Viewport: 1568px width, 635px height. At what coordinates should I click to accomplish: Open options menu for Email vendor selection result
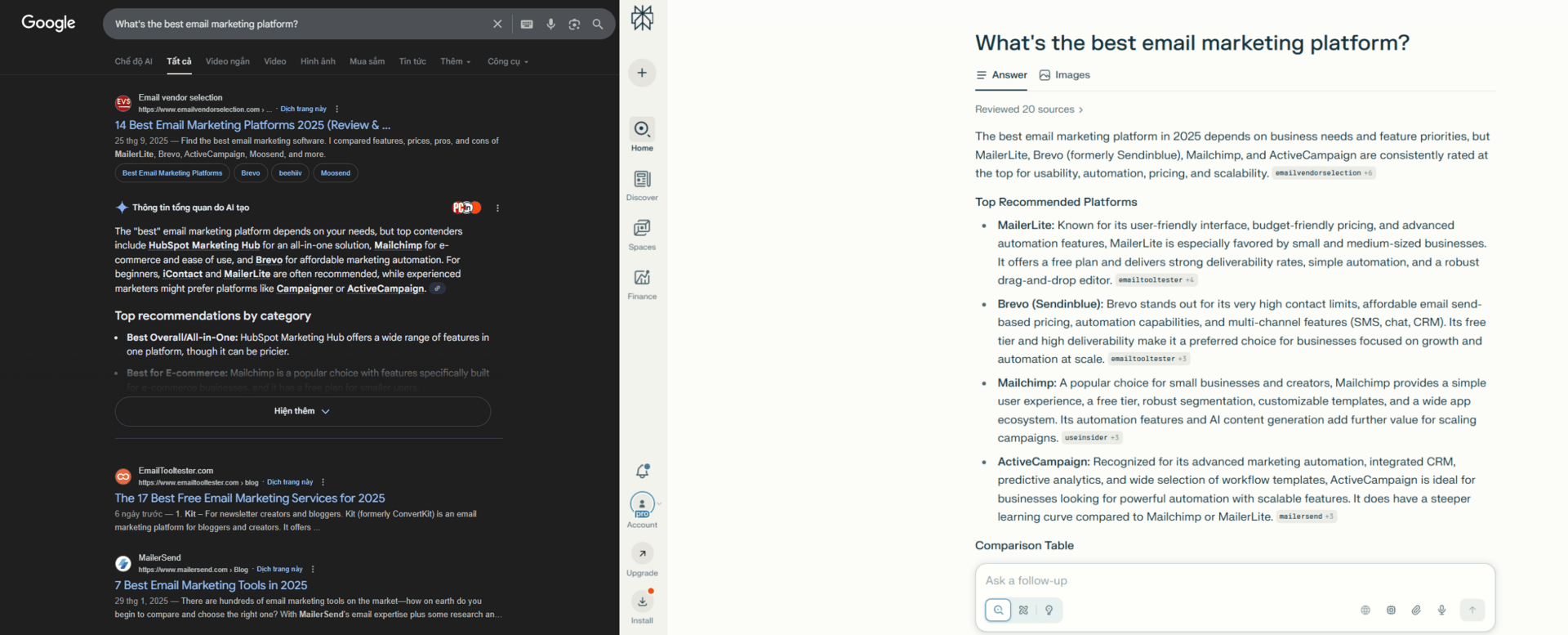click(x=336, y=109)
